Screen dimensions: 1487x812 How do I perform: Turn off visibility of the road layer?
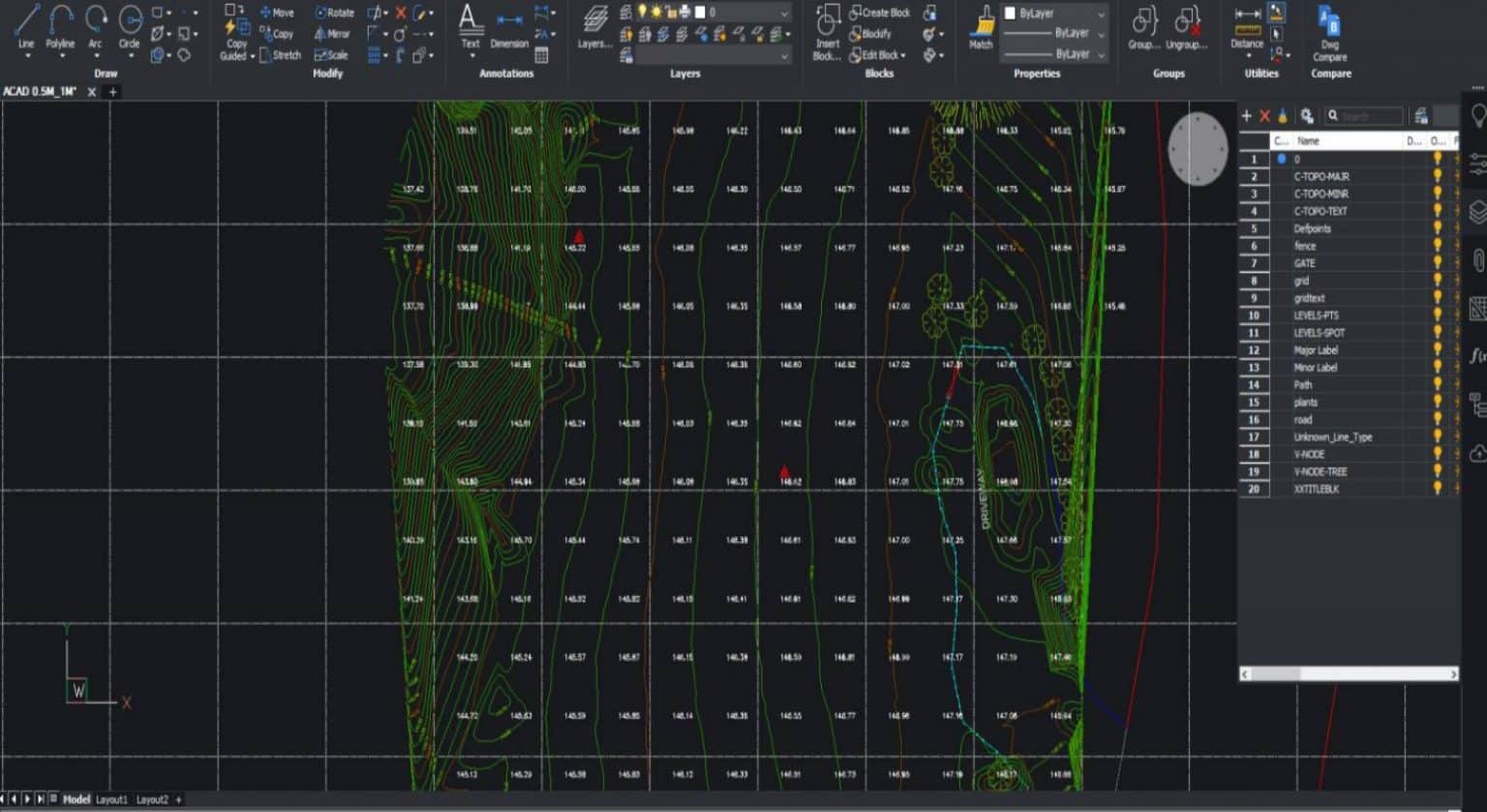(1439, 419)
